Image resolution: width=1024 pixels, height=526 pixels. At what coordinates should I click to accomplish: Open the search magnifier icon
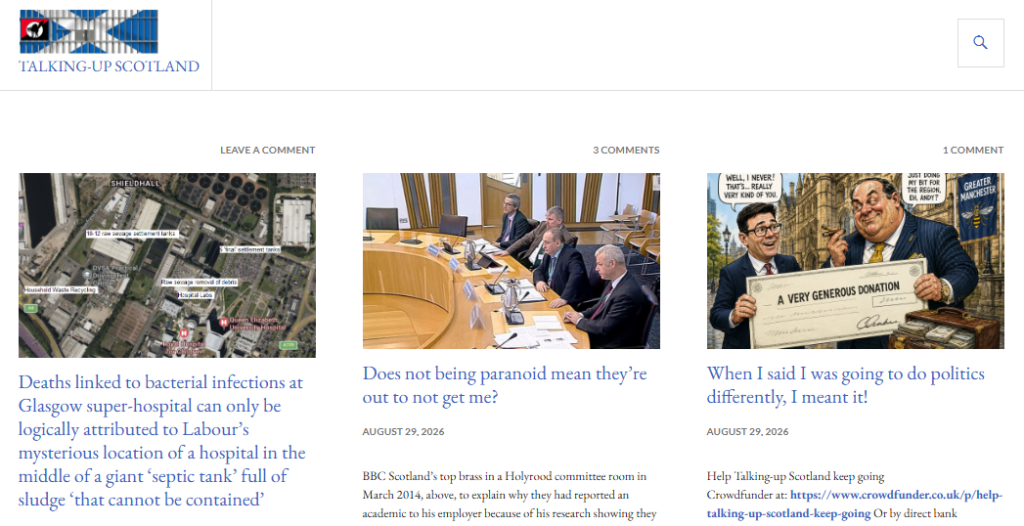980,42
